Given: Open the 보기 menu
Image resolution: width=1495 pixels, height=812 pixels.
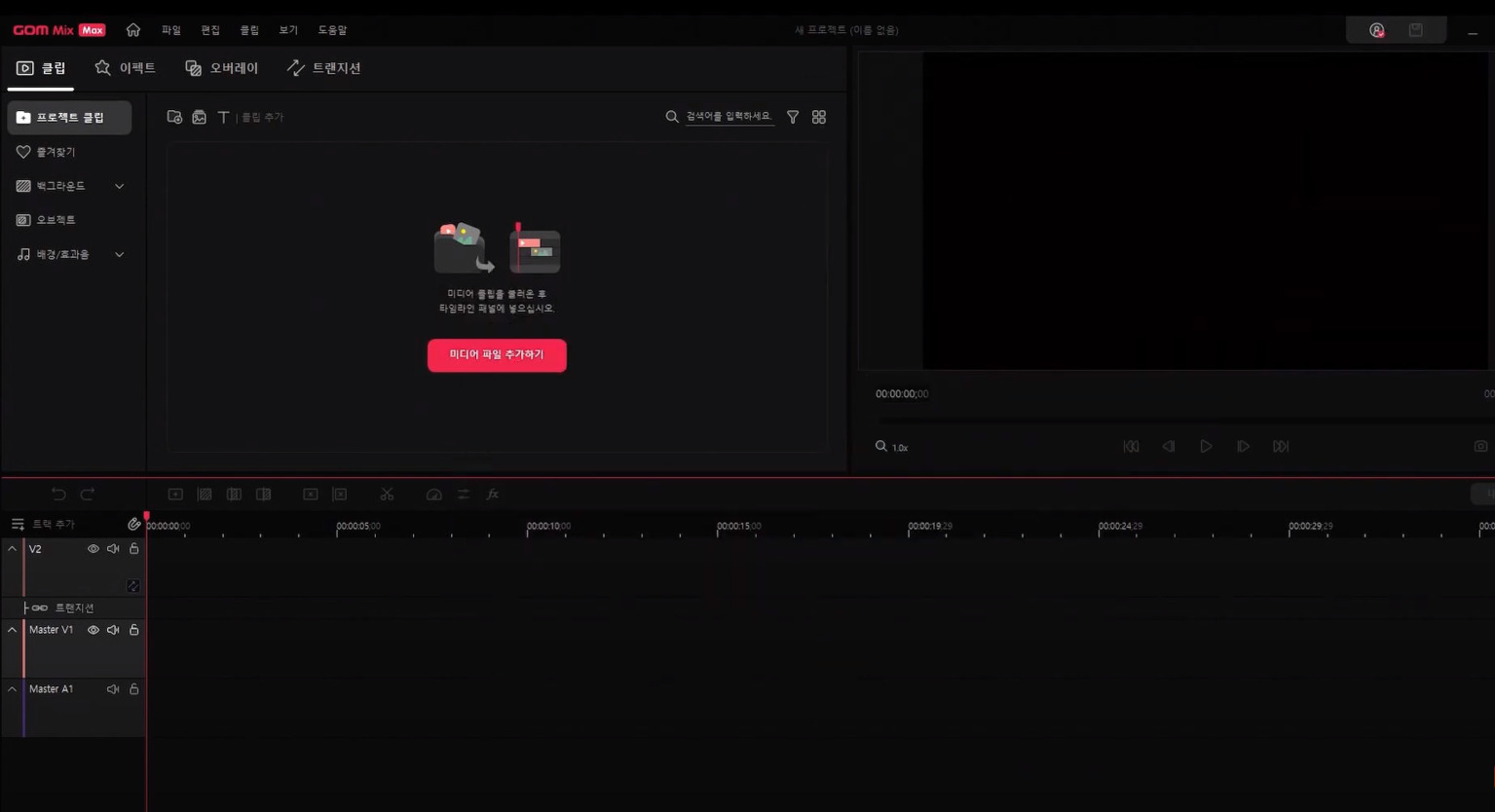Looking at the screenshot, I should 288,30.
